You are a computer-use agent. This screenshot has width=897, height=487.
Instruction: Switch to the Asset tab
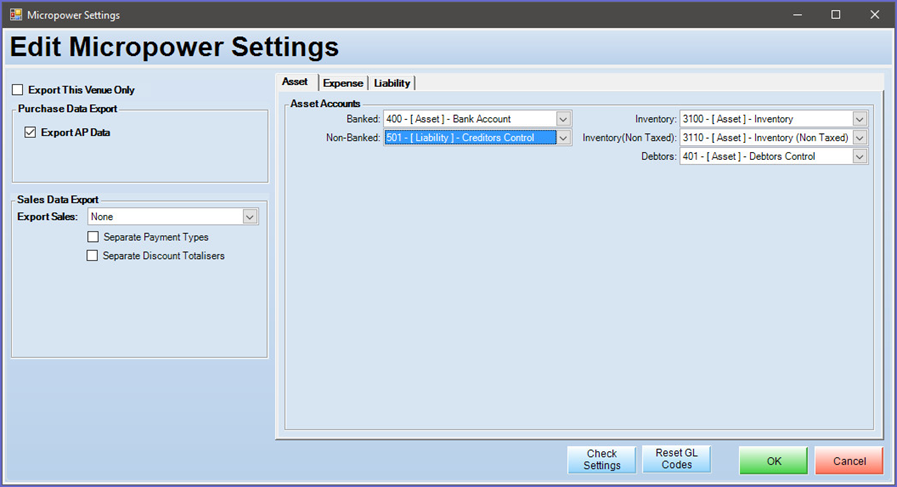pyautogui.click(x=295, y=82)
